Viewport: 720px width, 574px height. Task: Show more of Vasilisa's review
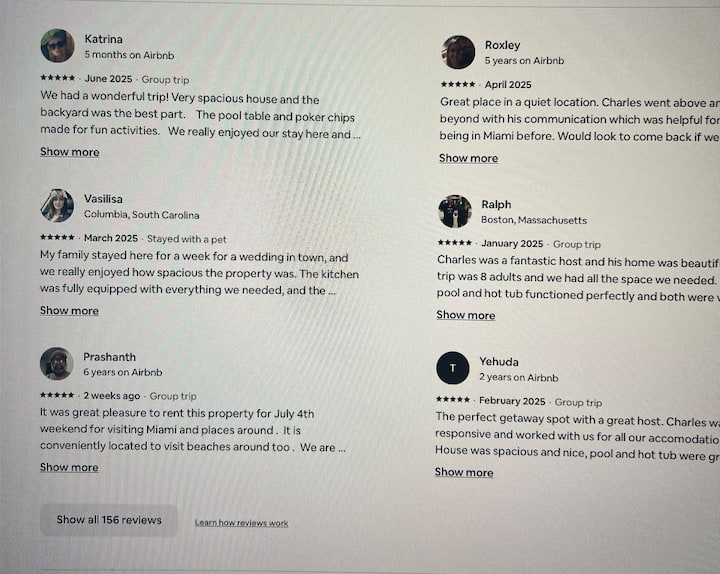[x=70, y=311]
